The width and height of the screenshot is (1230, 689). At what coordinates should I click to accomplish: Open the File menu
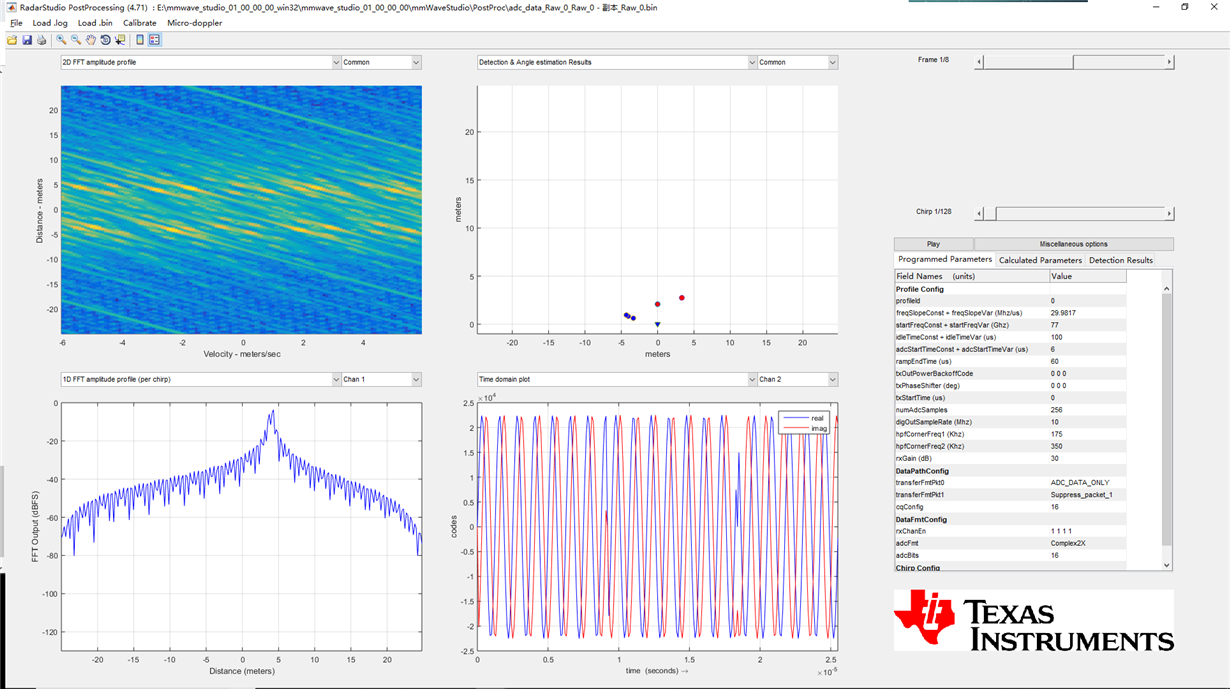click(16, 22)
